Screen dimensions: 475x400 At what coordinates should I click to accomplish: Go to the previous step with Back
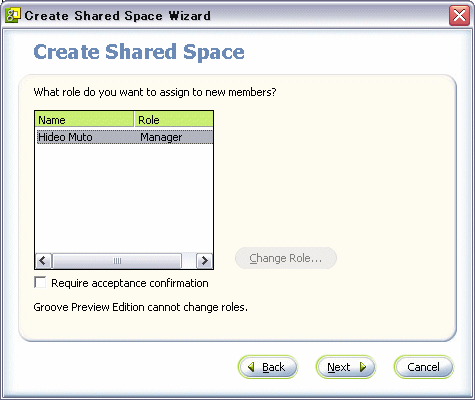268,367
